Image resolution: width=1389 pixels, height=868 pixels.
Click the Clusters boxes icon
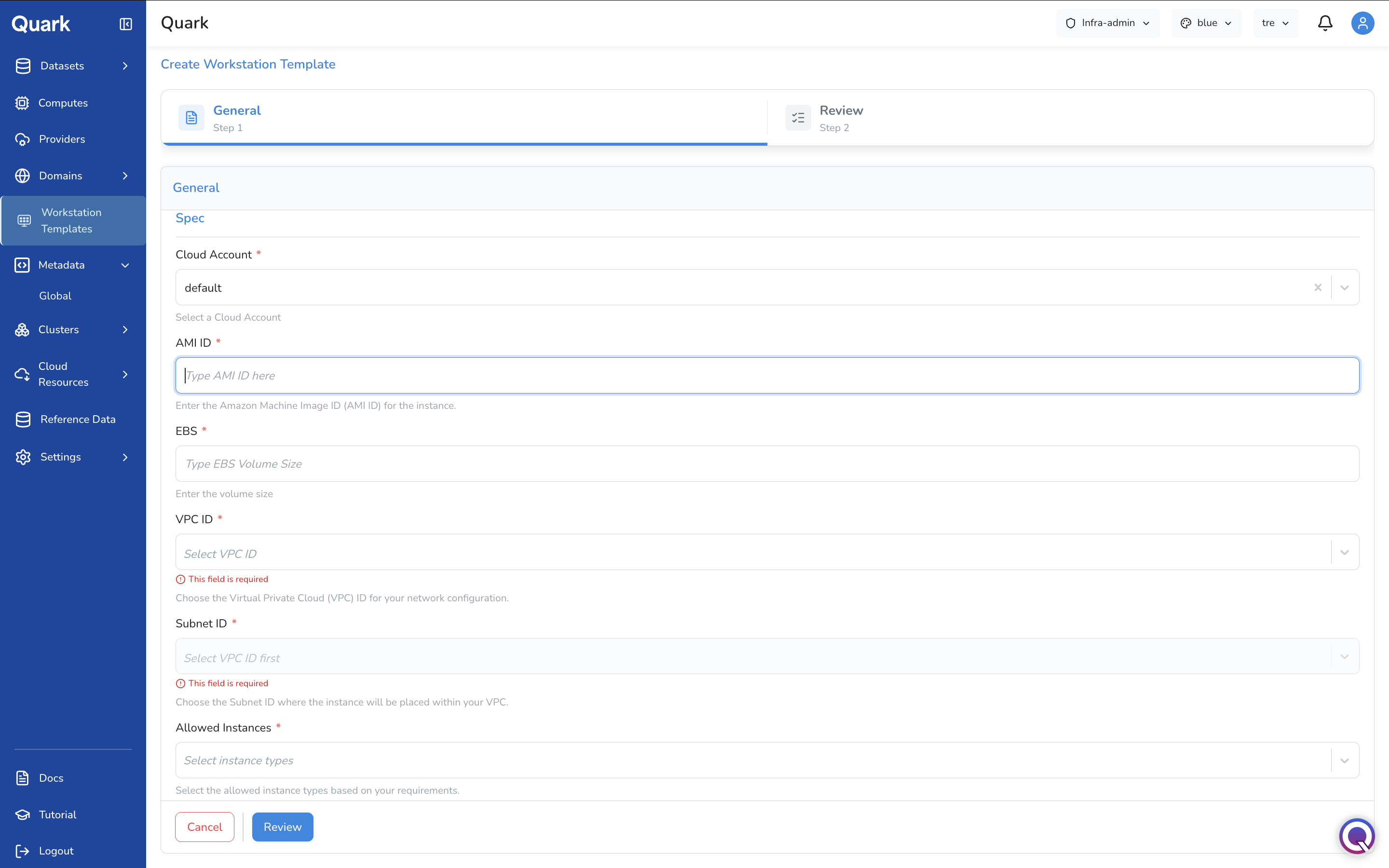click(x=22, y=329)
